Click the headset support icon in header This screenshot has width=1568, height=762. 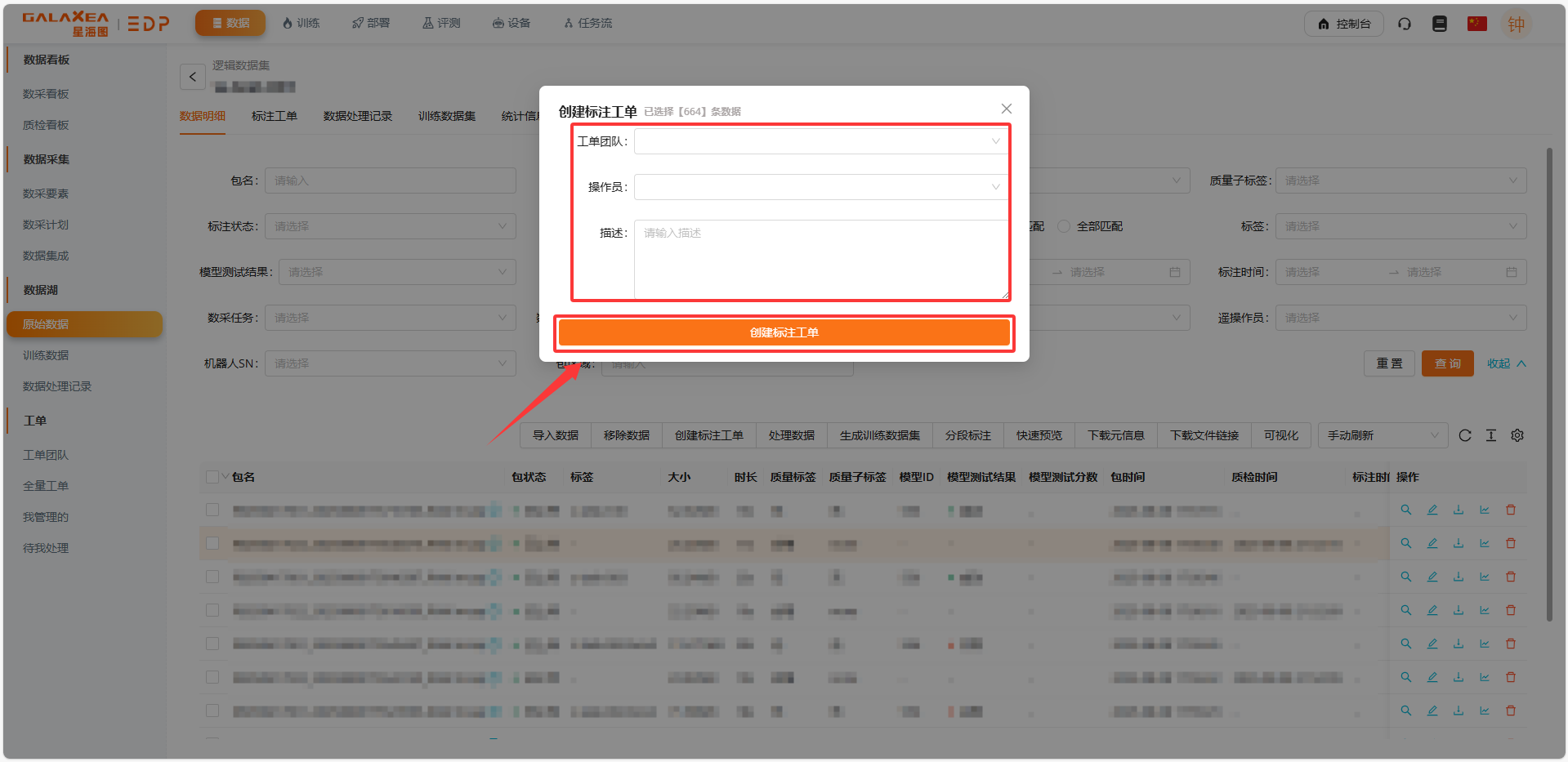point(1405,24)
